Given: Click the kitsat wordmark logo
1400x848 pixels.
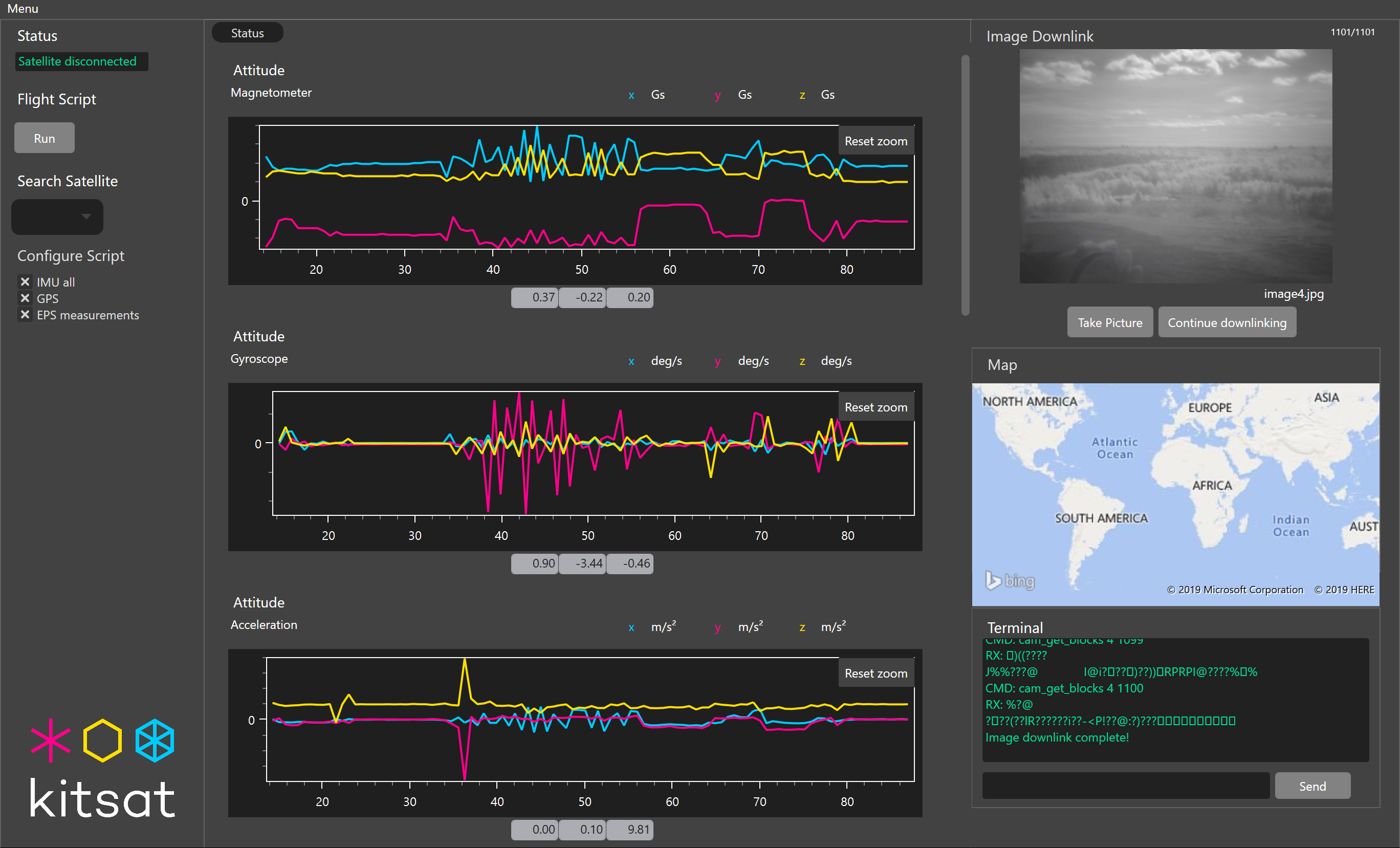Looking at the screenshot, I should [x=102, y=798].
